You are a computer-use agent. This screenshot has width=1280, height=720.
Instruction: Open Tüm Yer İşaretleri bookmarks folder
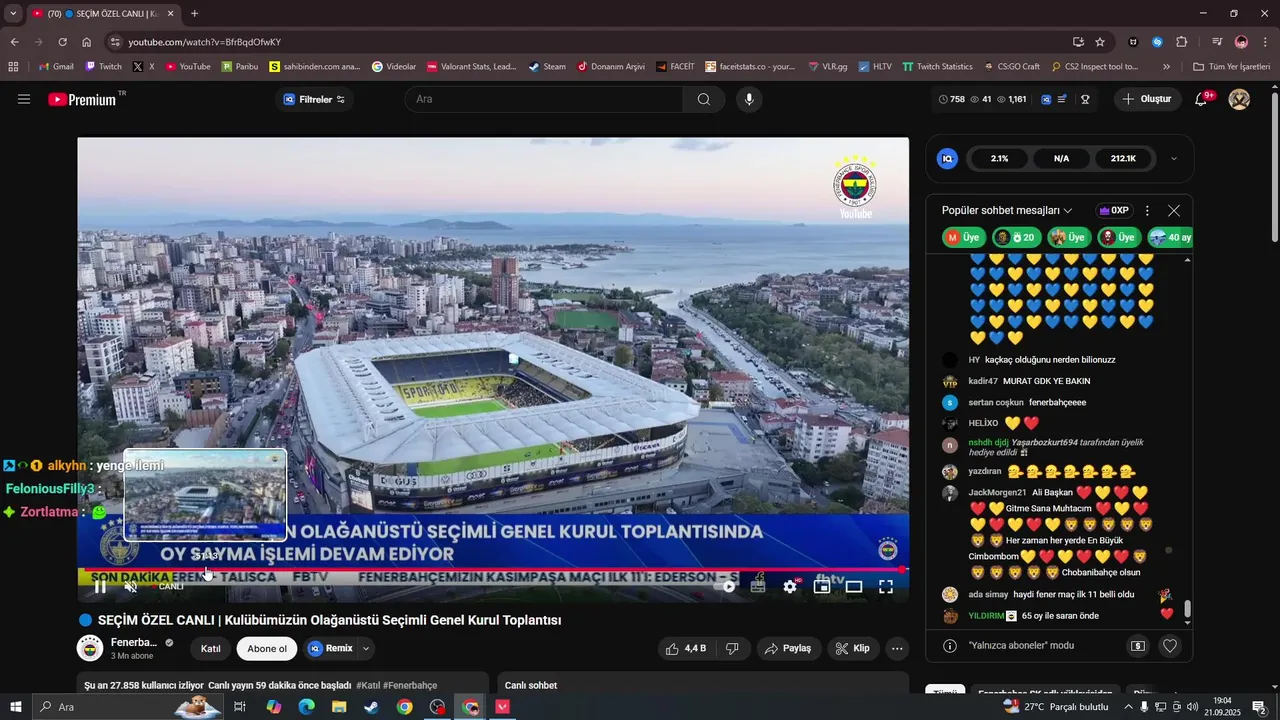[1231, 67]
